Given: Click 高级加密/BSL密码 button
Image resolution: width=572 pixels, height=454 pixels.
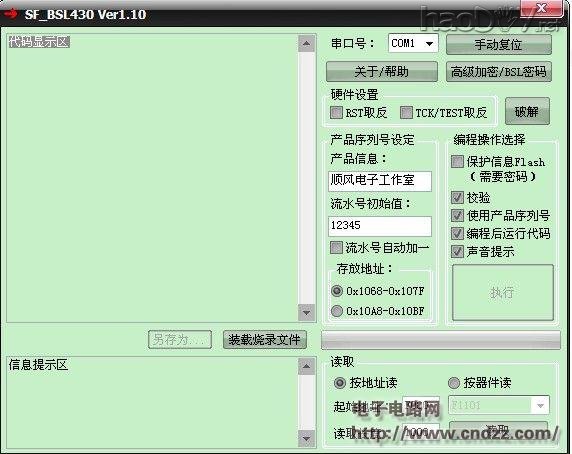Looking at the screenshot, I should tap(499, 71).
